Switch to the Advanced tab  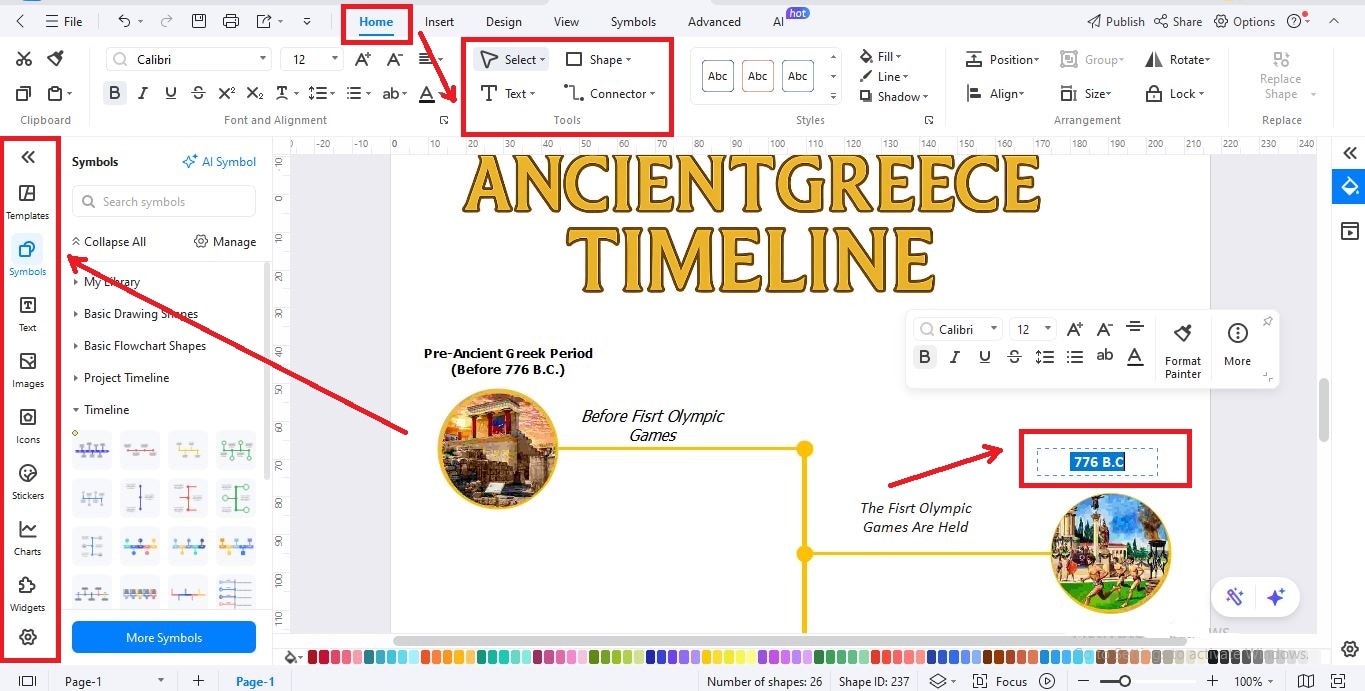coord(714,21)
